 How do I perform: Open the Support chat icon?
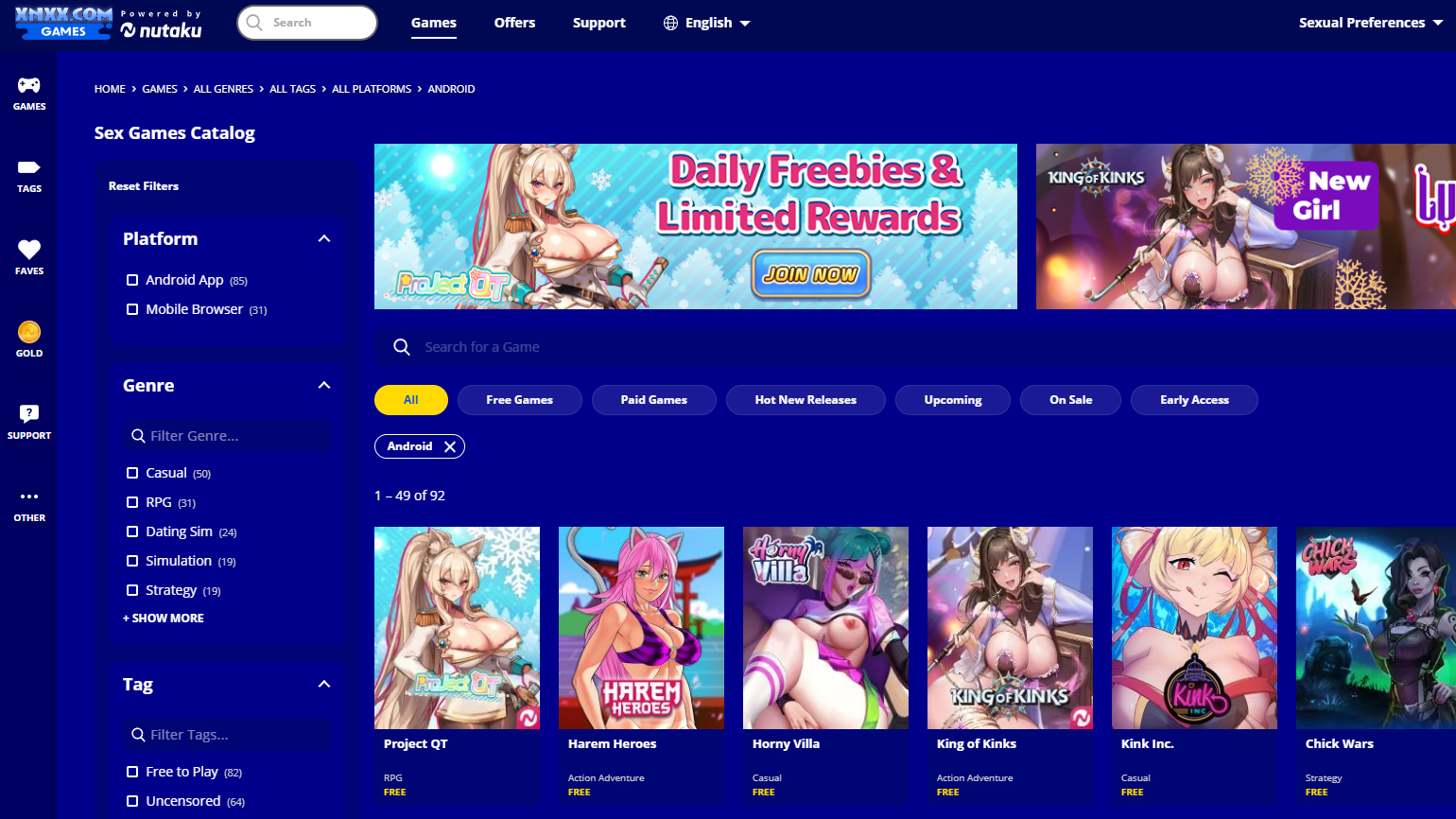tap(29, 413)
